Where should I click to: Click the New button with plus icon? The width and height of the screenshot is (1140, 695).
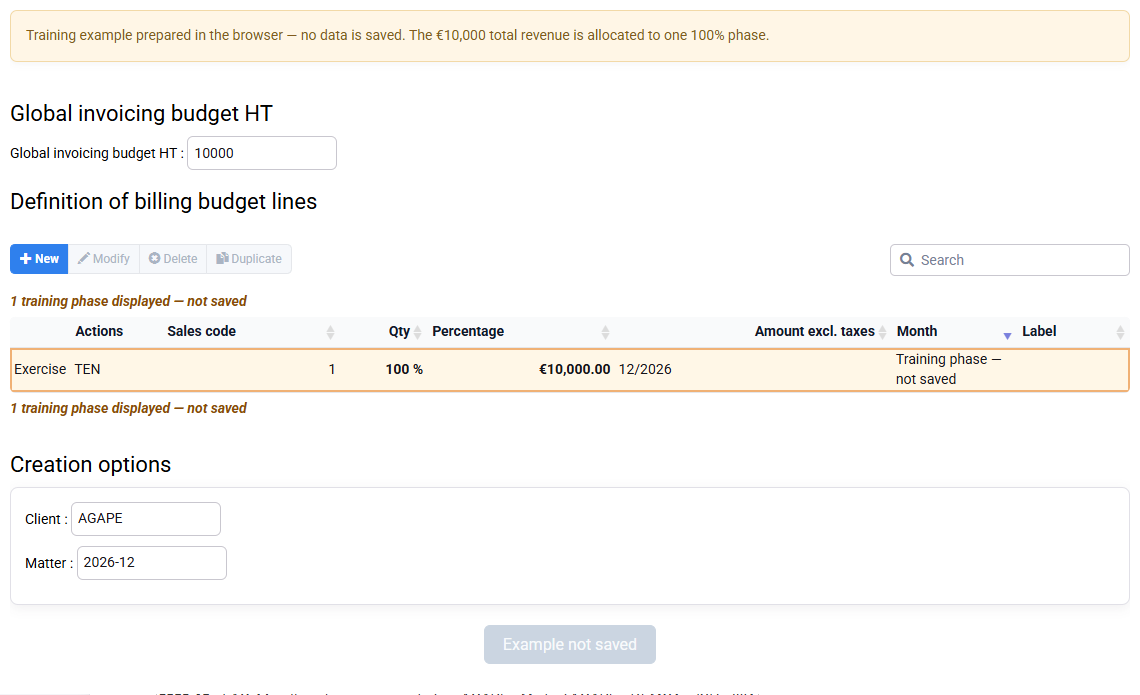[x=39, y=259]
